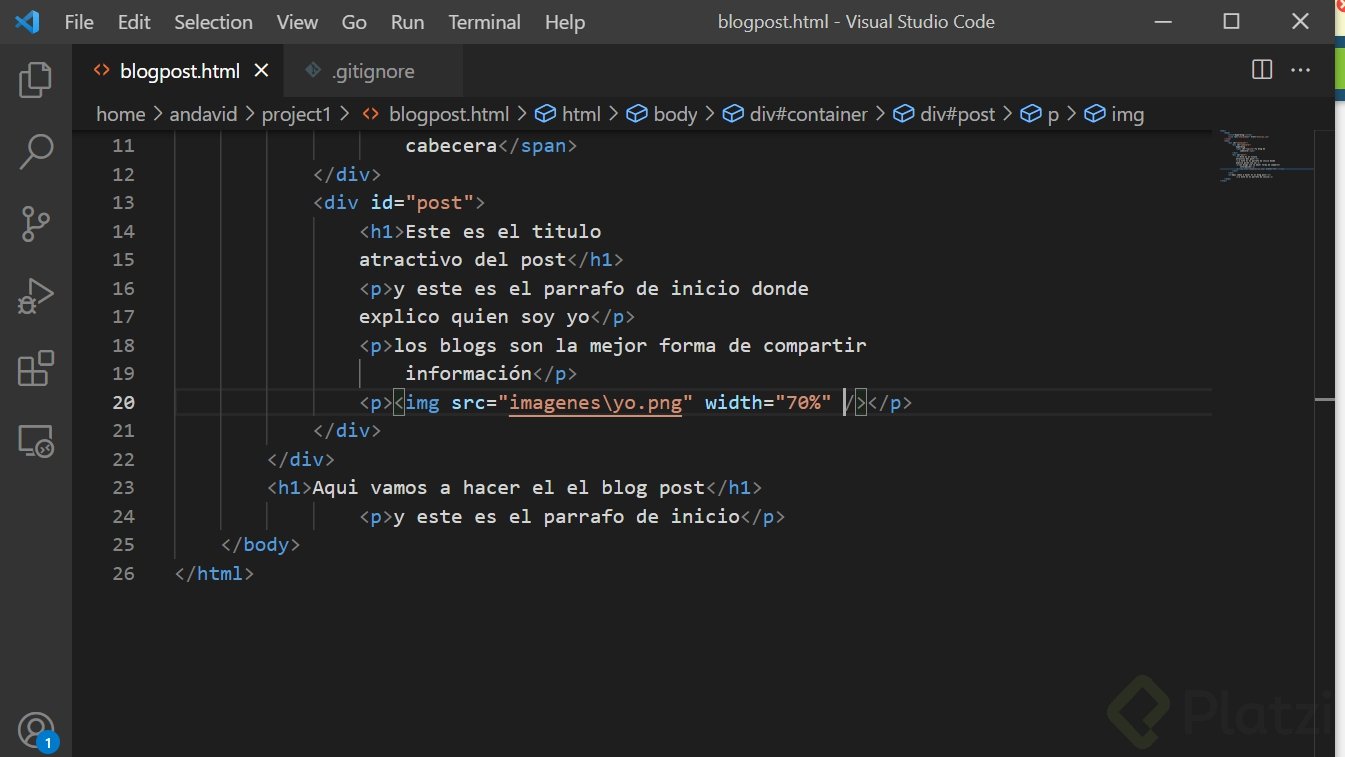This screenshot has height=757, width=1345.
Task: Click line number 13 in gutter
Action: (123, 202)
